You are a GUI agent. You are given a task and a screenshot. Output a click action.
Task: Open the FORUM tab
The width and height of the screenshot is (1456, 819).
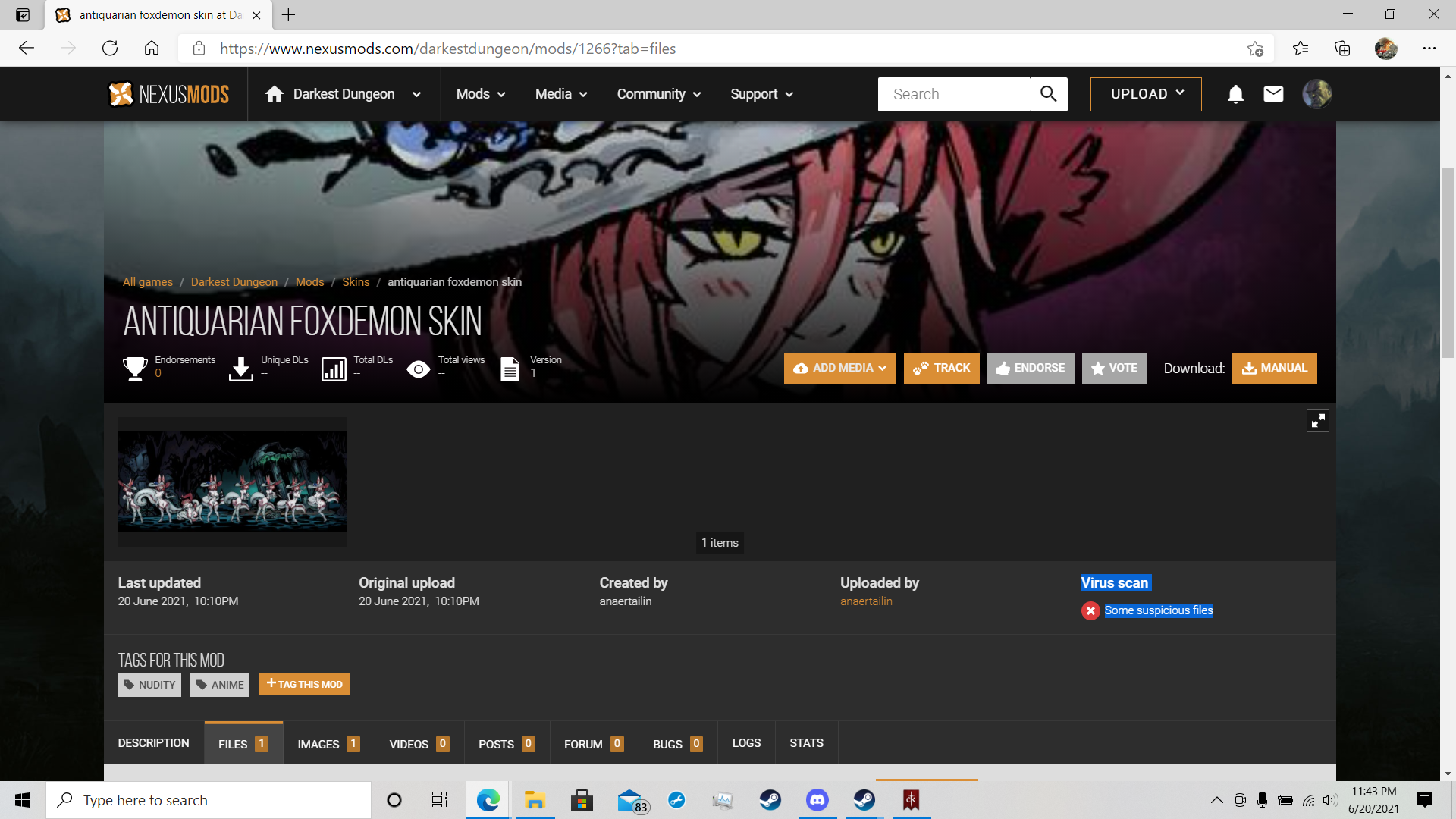[594, 744]
